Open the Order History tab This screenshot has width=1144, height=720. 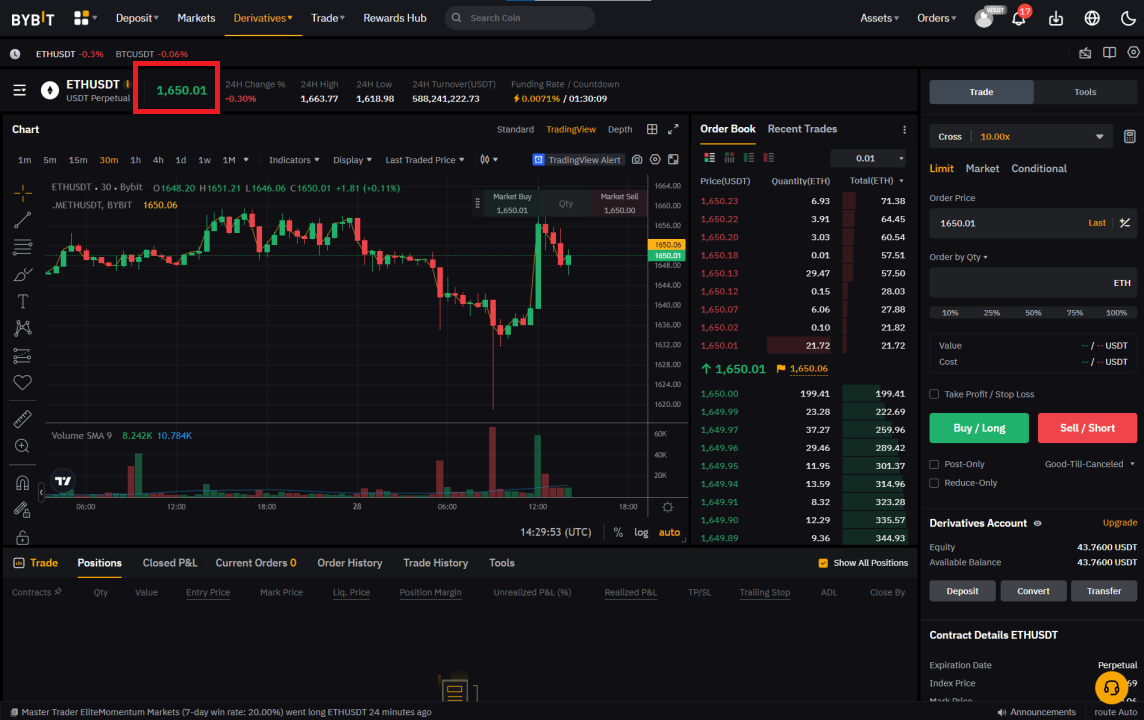[x=349, y=563]
